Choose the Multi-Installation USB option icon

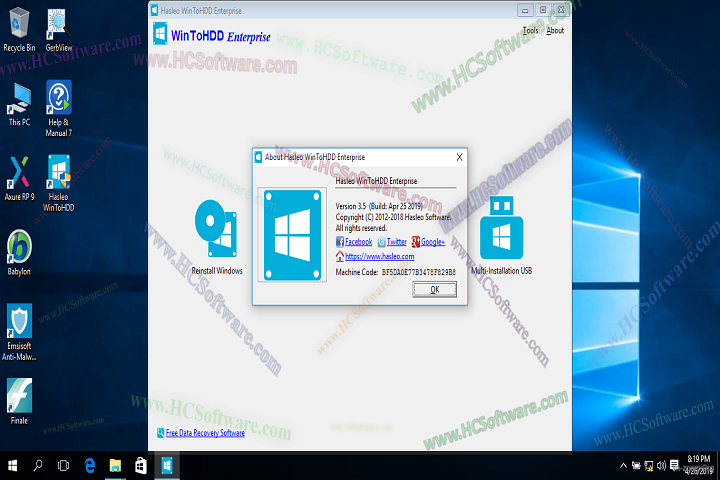pos(501,228)
